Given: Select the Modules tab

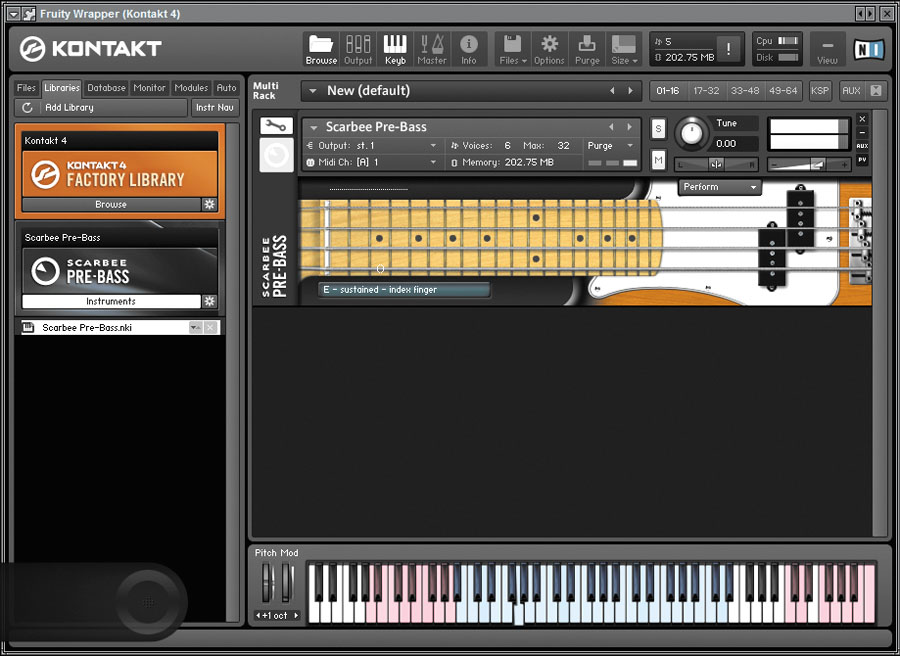Looking at the screenshot, I should click(191, 88).
